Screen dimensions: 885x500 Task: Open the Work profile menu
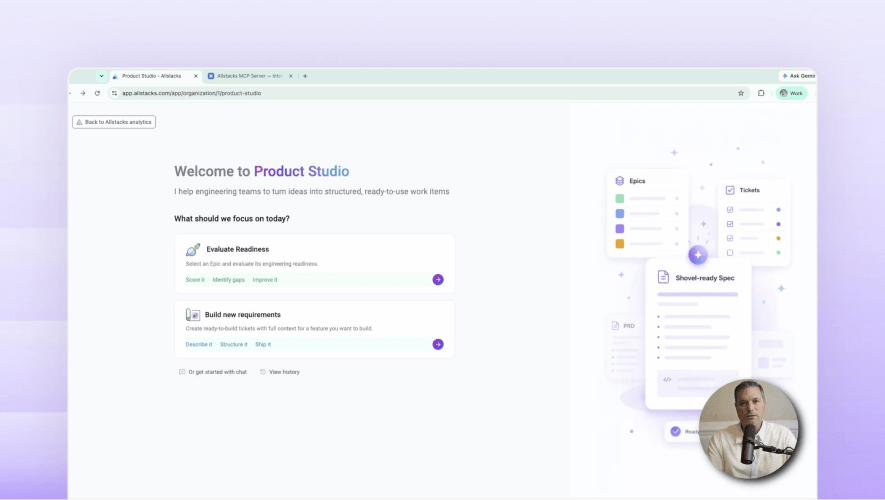tap(792, 93)
